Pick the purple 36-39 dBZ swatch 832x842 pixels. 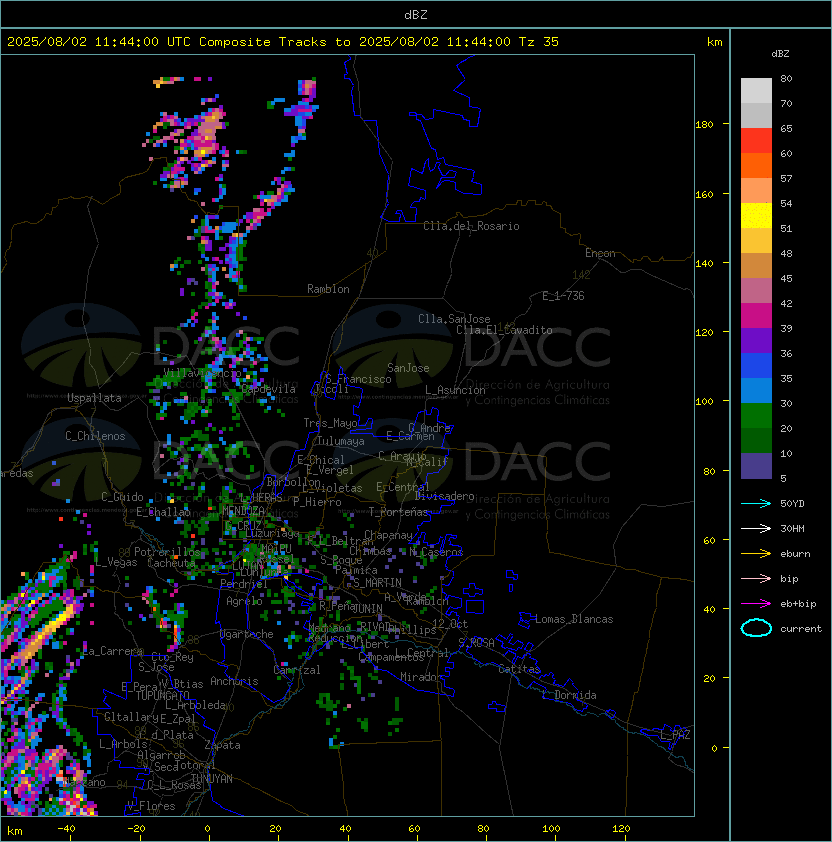coord(756,340)
